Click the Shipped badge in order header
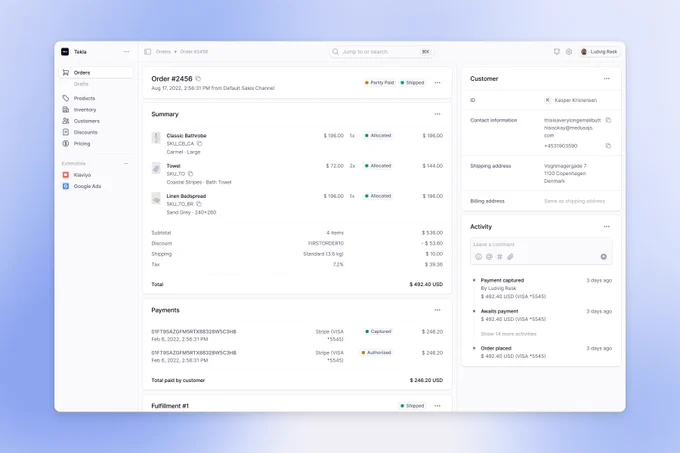The image size is (680, 453). [x=412, y=82]
